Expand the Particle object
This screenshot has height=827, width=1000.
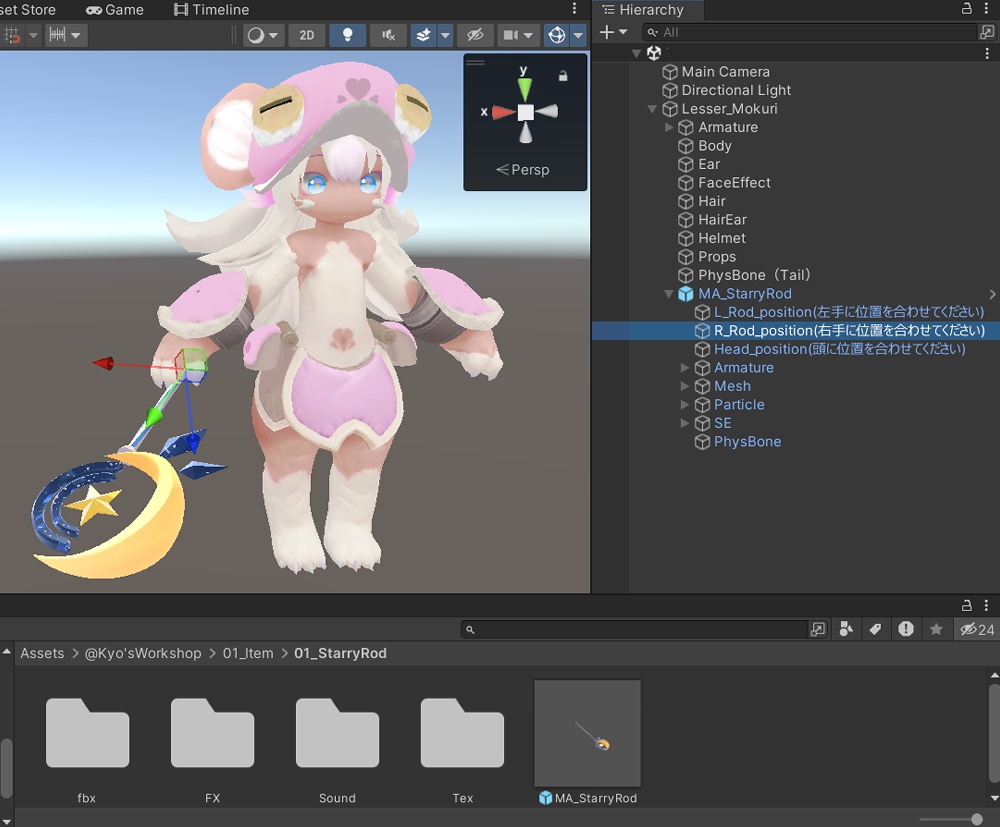click(684, 405)
